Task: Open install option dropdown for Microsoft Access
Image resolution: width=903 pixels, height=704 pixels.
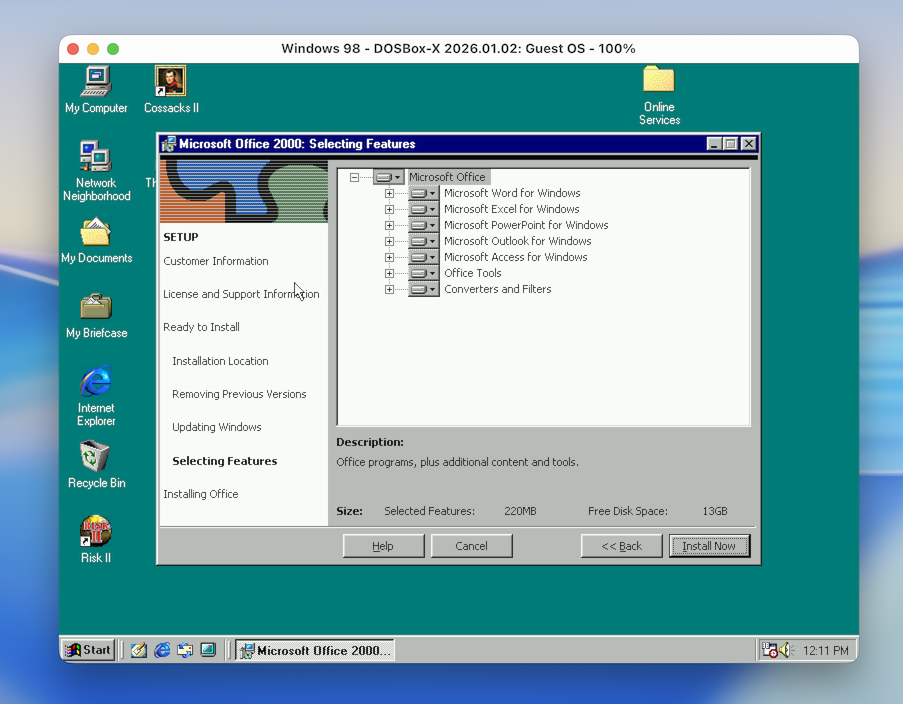Action: pos(423,258)
